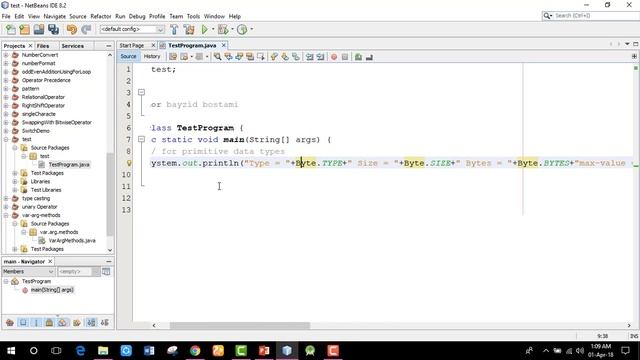Image resolution: width=640 pixels, height=360 pixels.
Task: Open the Profile Project dropdown arrow
Action: pos(251,29)
